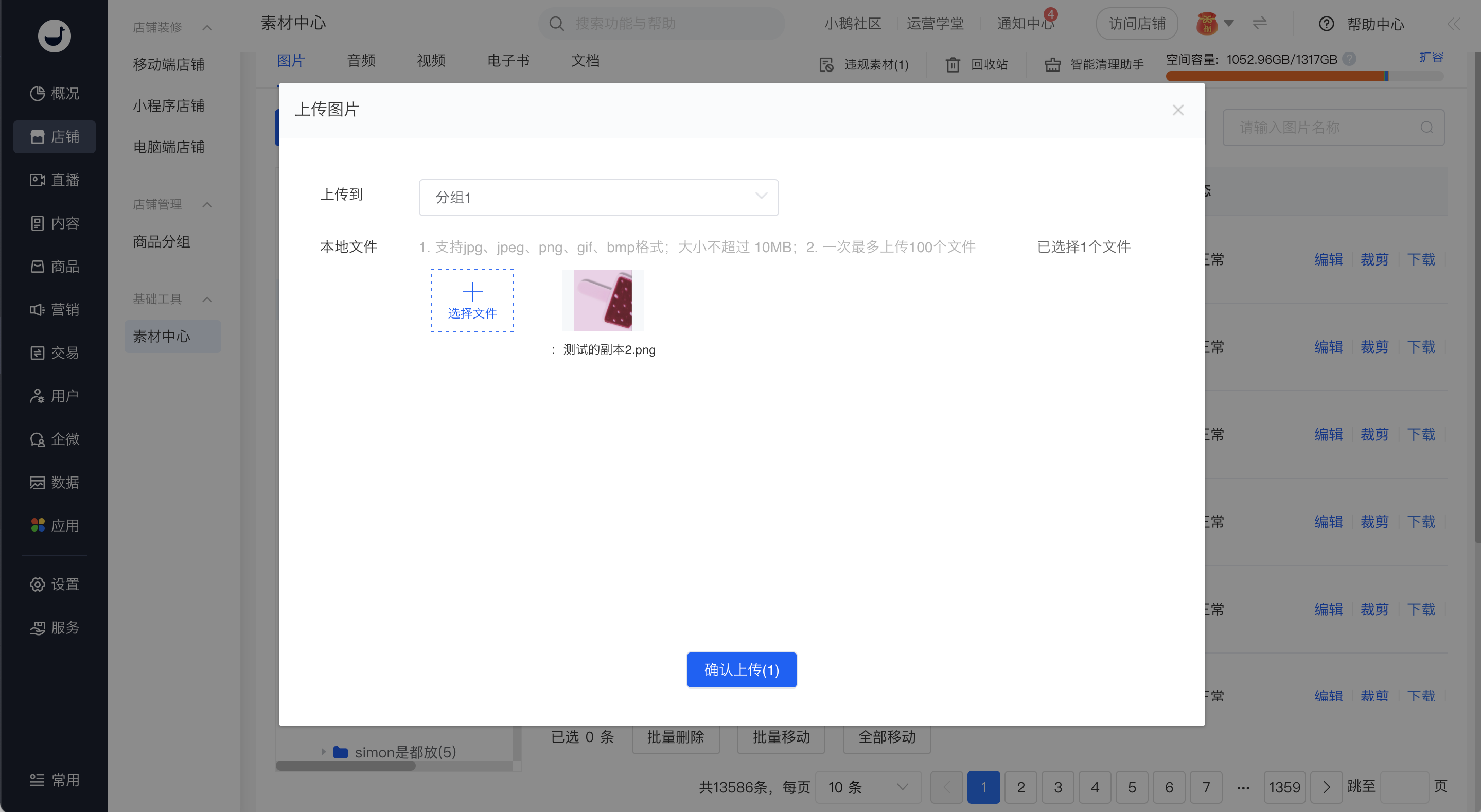Screen dimensions: 1481x812
Task: Click the 确认上传(1) button
Action: coord(742,669)
